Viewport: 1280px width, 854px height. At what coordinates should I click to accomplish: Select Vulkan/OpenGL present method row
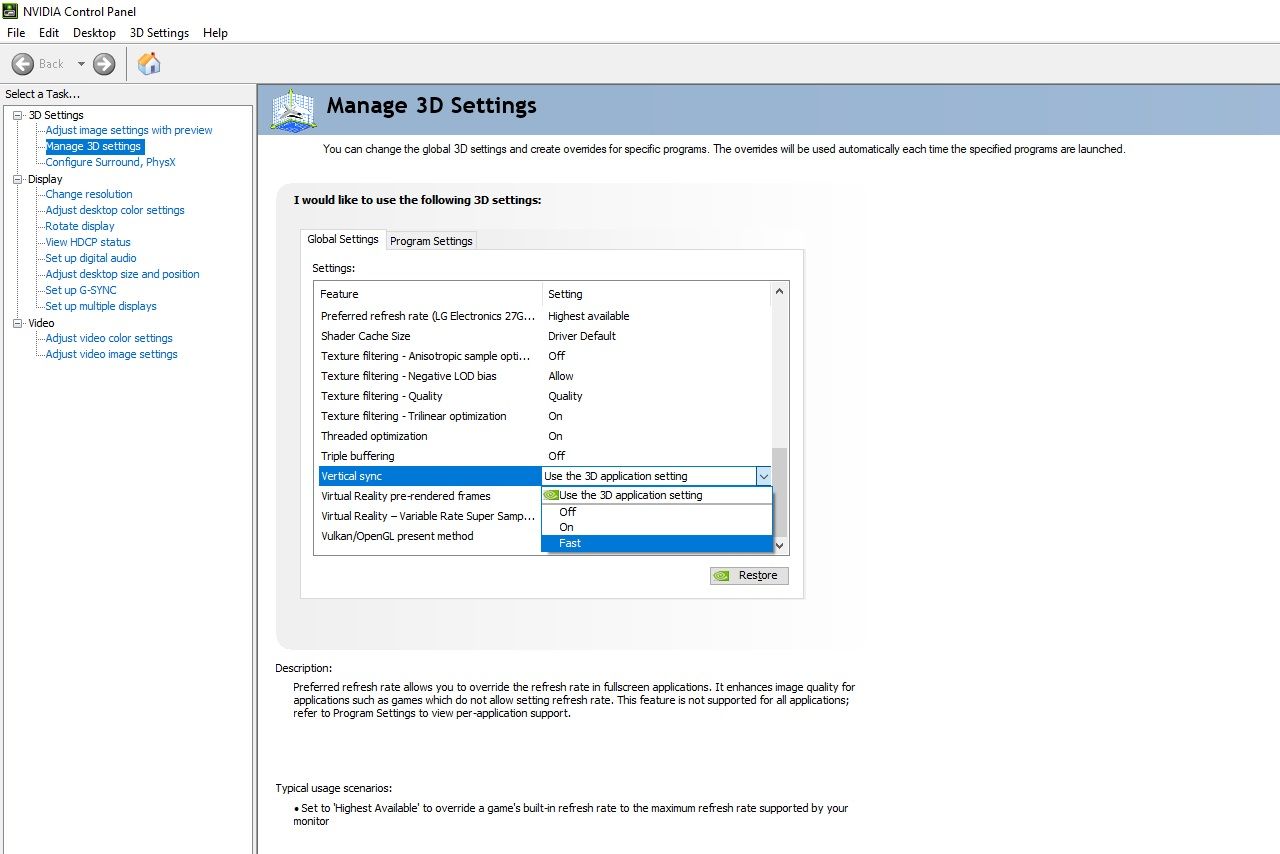coord(429,536)
